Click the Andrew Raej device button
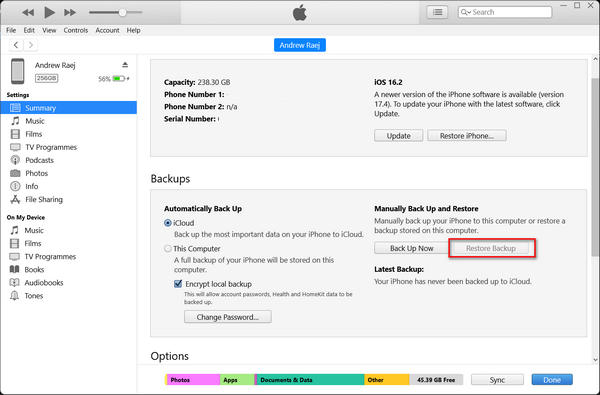The width and height of the screenshot is (600, 395). point(300,45)
